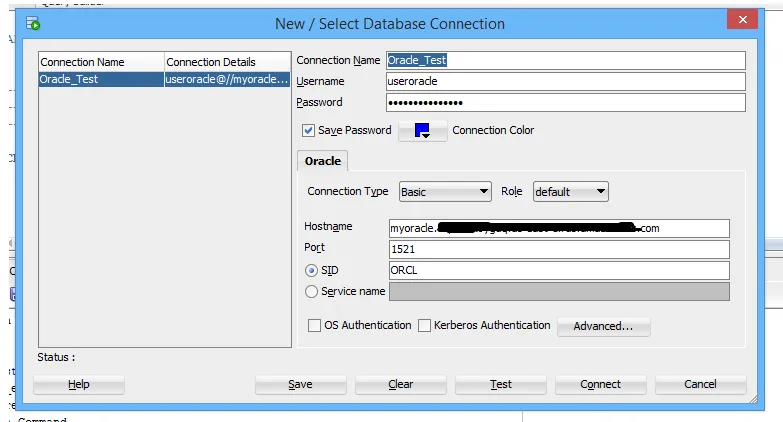The height and width of the screenshot is (422, 783).
Task: Click the Username input field
Action: coord(566,81)
